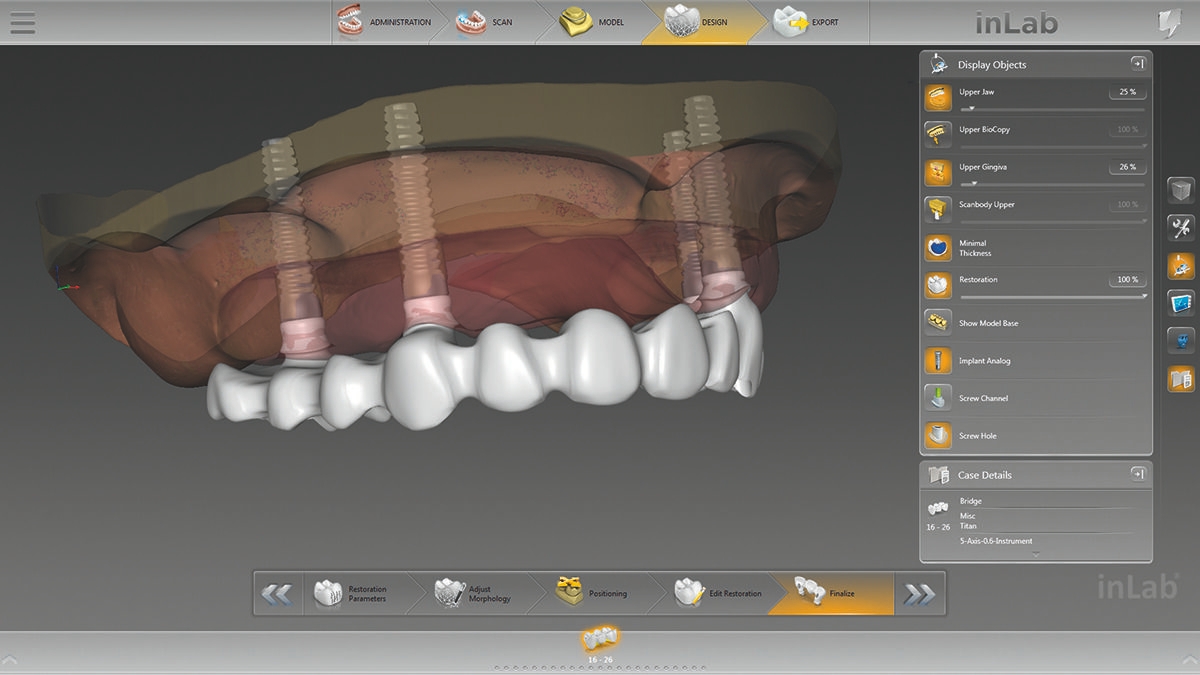
Task: Collapse the Display Objects panel
Action: click(x=1138, y=63)
